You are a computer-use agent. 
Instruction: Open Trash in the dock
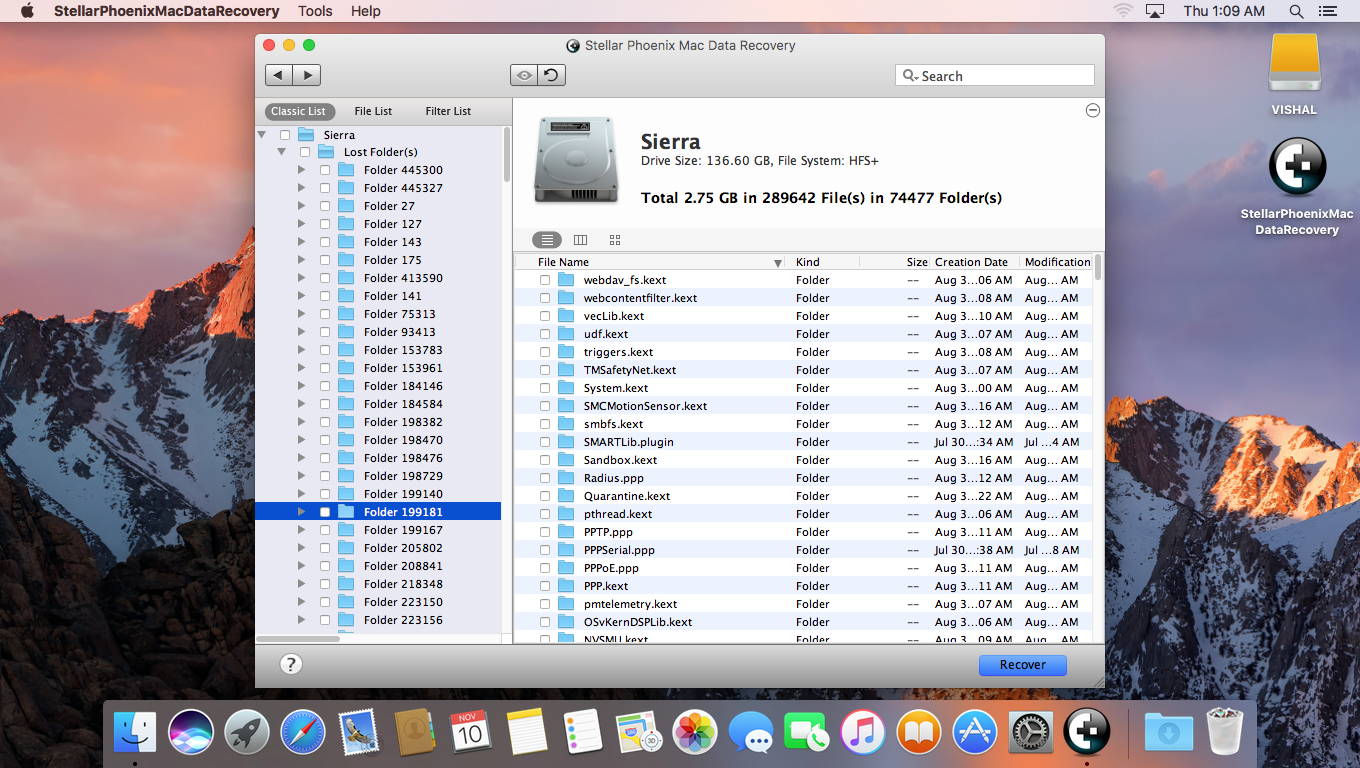1224,733
